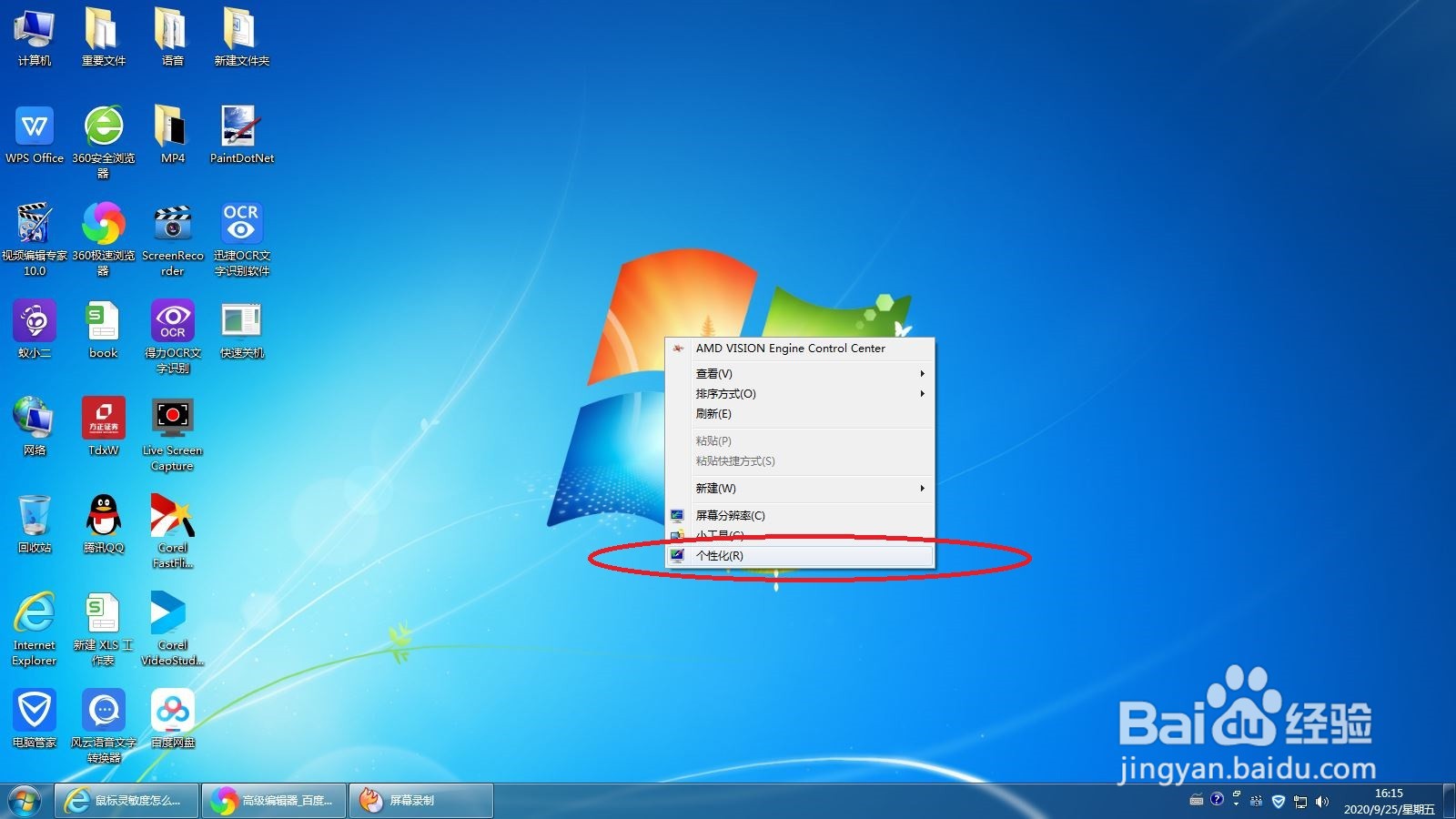Image resolution: width=1456 pixels, height=819 pixels.
Task: Switch to 高级编辑器_百度 taskbar window
Action: 274,801
